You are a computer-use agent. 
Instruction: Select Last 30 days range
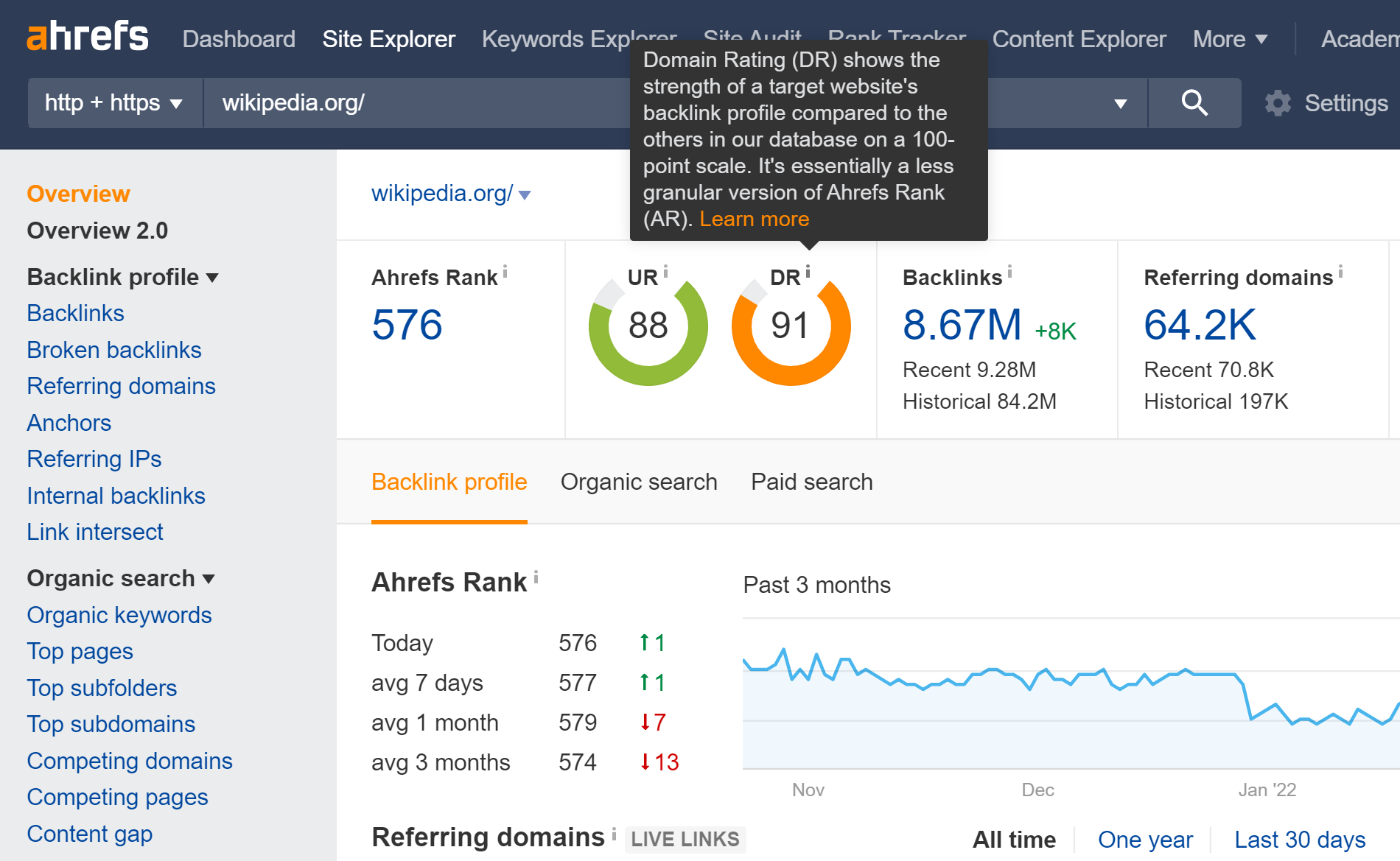1300,840
